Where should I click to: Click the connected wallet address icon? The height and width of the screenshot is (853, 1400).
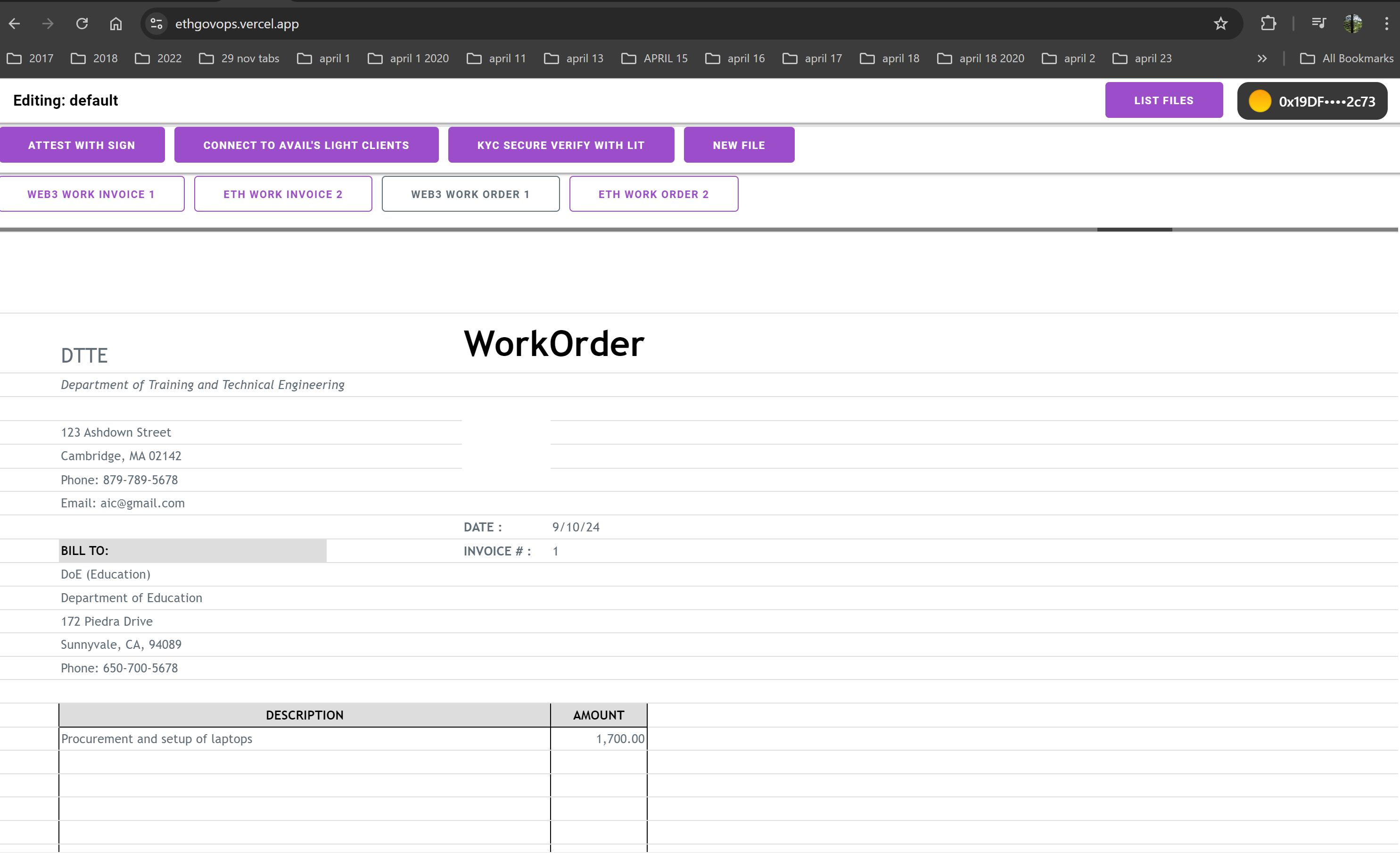pos(1260,100)
